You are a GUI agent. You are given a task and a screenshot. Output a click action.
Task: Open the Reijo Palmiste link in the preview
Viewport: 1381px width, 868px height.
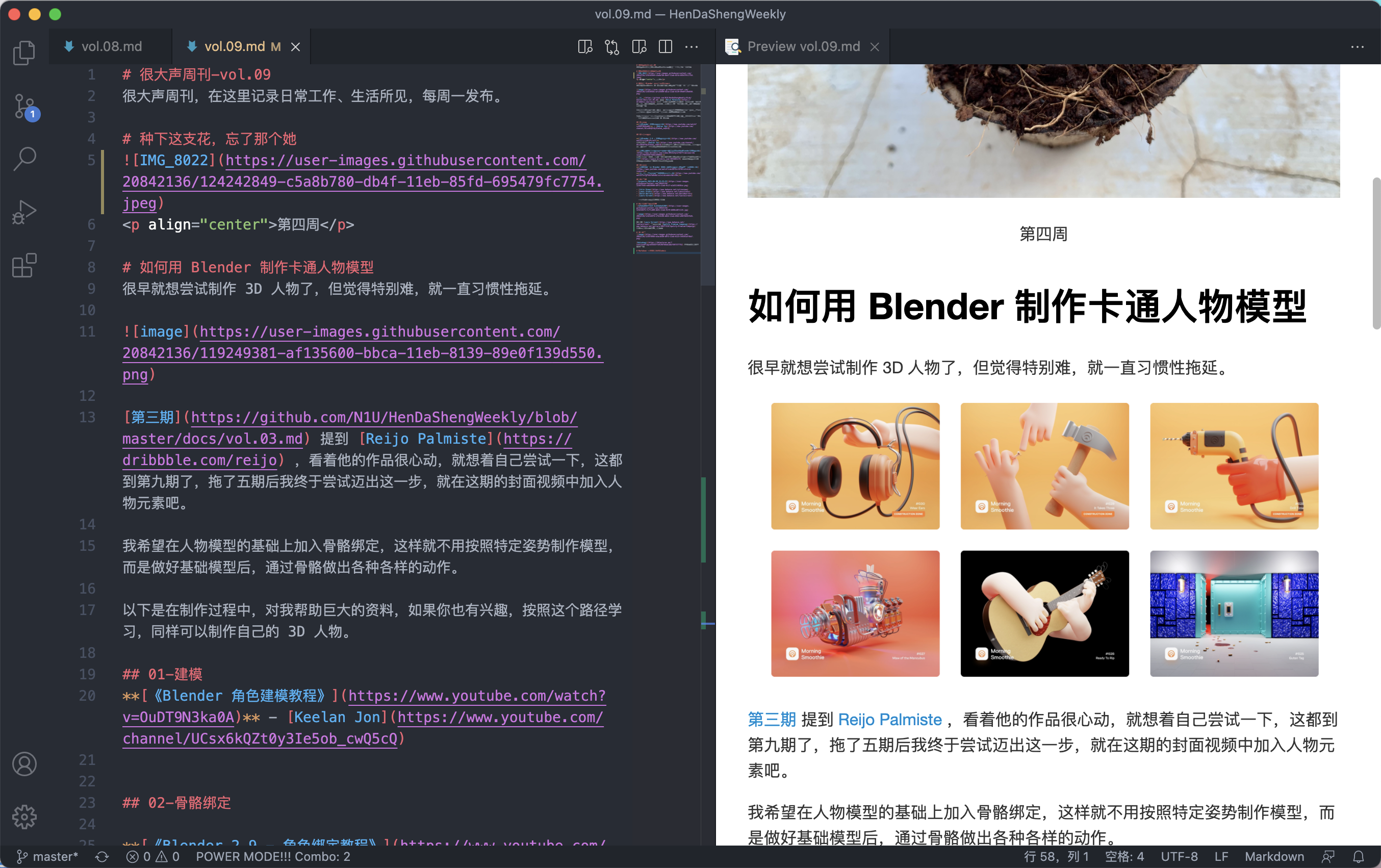pyautogui.click(x=889, y=720)
